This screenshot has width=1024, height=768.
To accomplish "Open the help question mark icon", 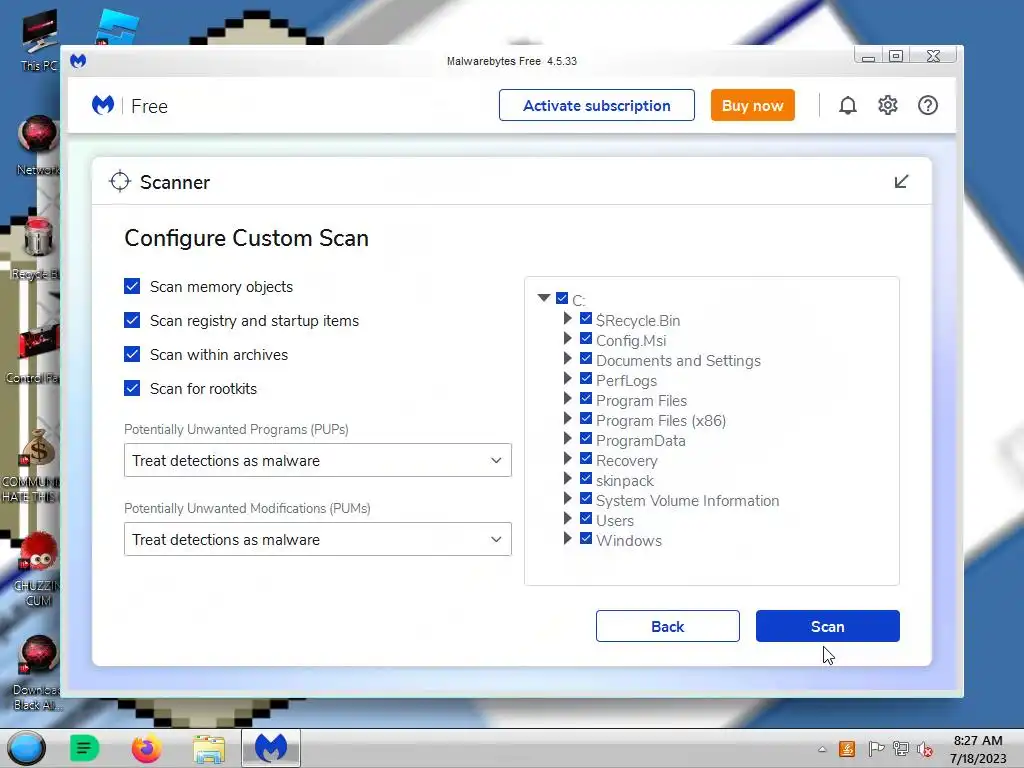I will 927,105.
